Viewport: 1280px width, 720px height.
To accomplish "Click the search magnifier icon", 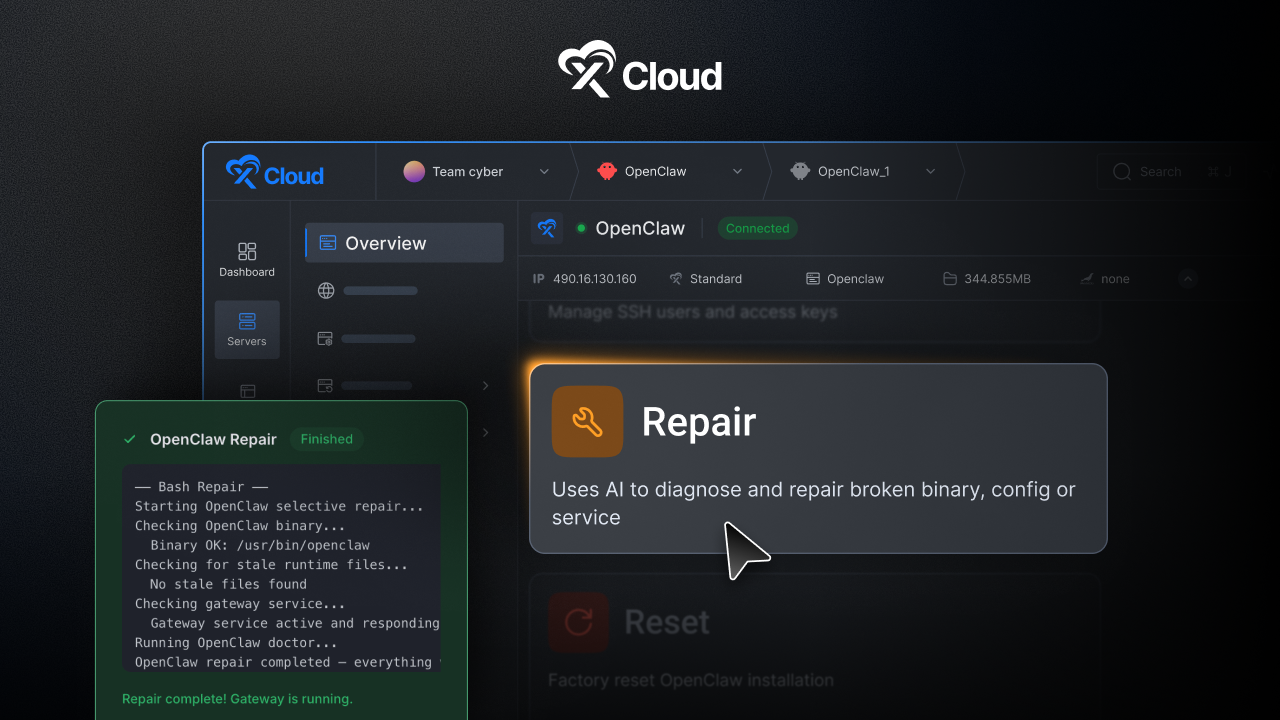I will click(1121, 171).
